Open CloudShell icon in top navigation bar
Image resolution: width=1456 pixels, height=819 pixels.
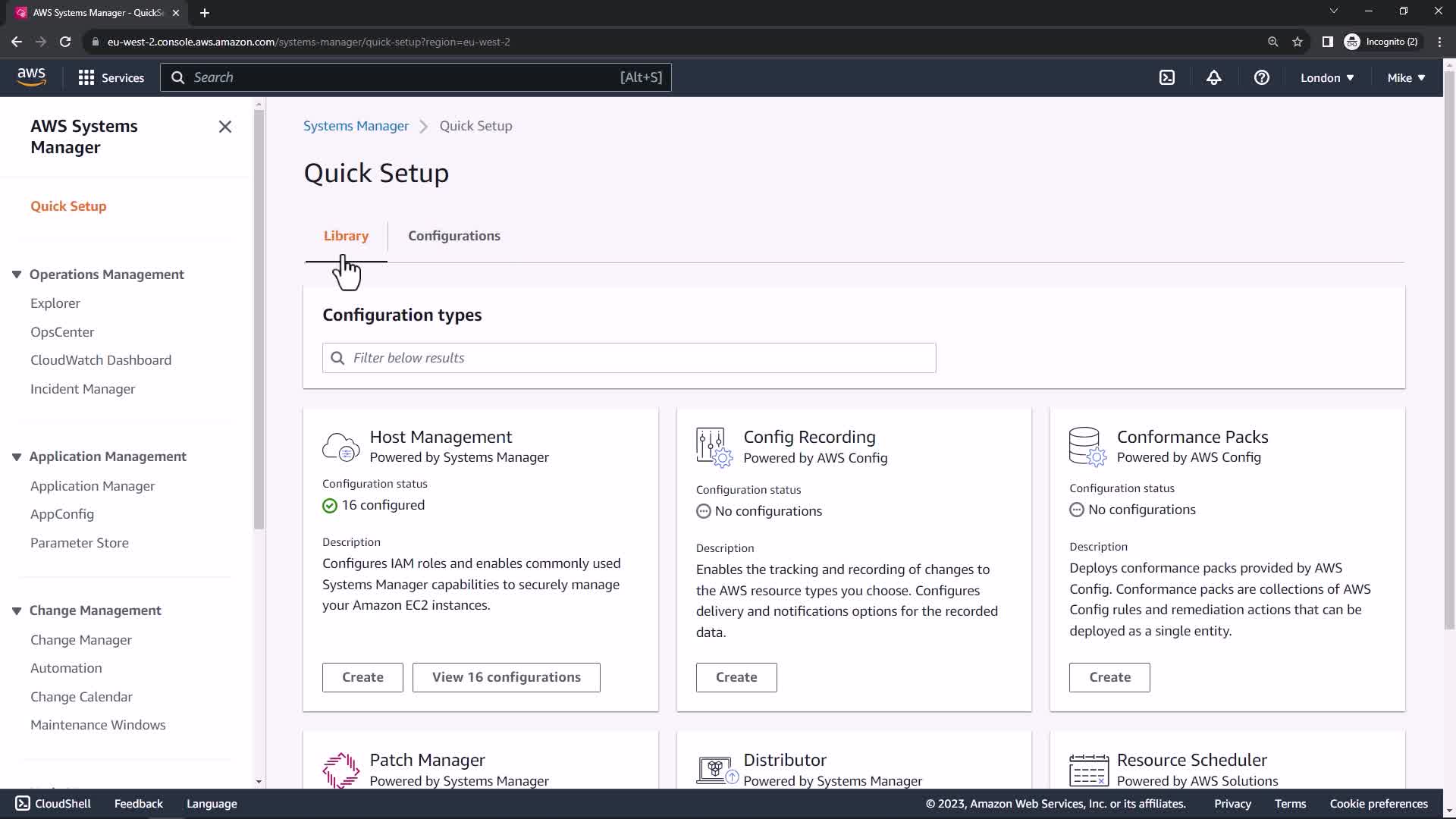point(1167,77)
